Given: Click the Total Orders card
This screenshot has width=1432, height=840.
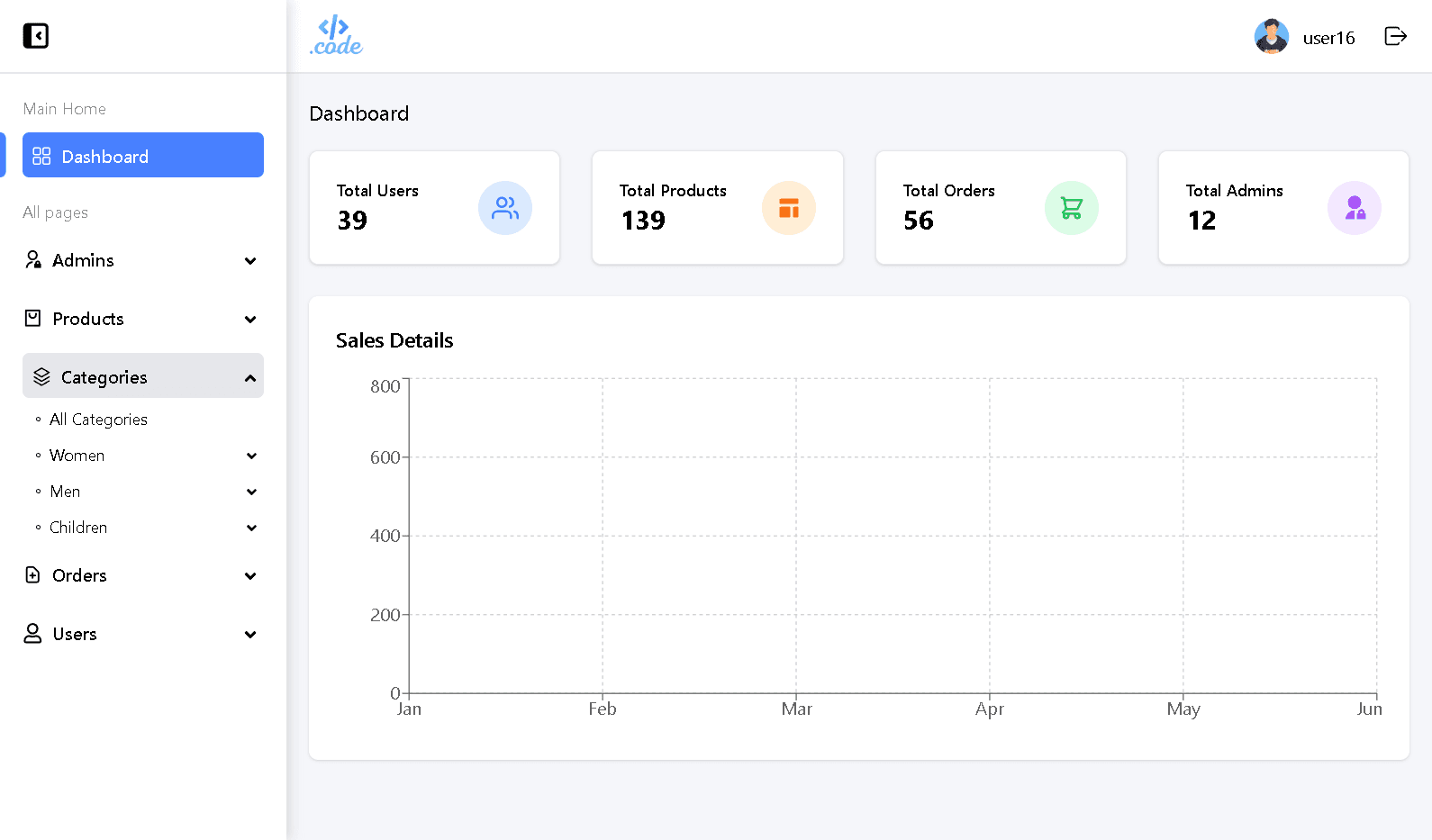Looking at the screenshot, I should pyautogui.click(x=1001, y=208).
